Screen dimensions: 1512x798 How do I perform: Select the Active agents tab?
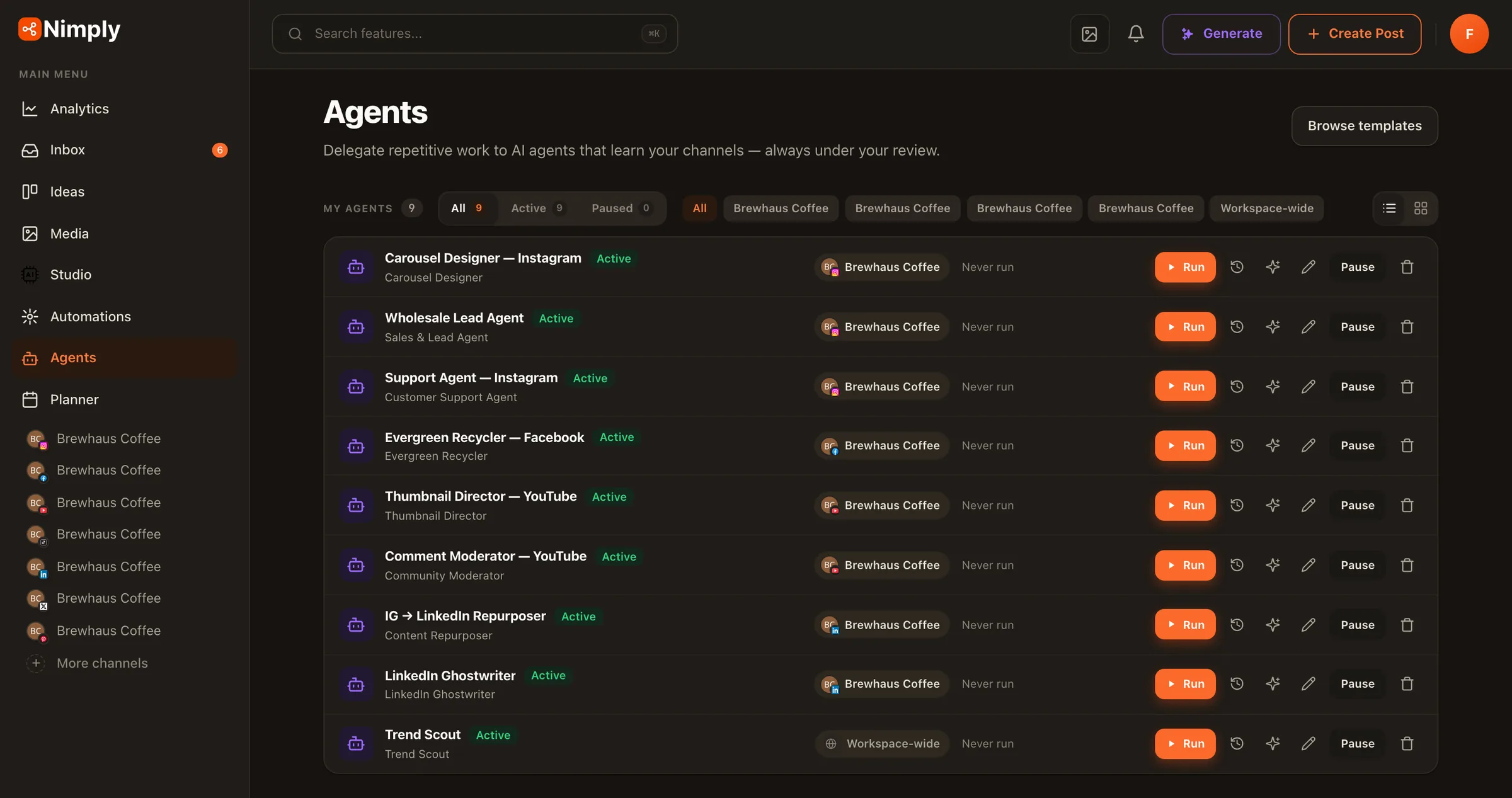537,208
